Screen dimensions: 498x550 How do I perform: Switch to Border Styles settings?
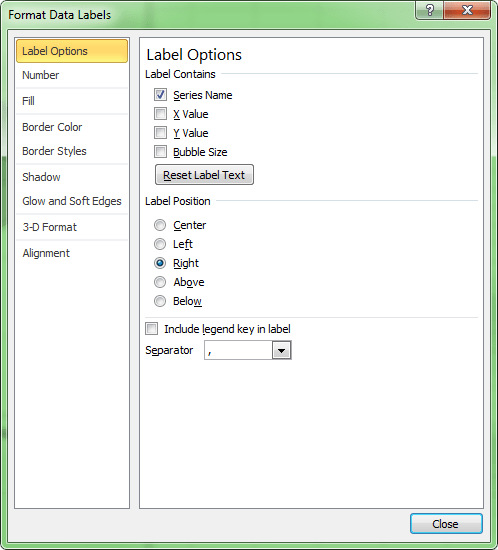click(72, 151)
